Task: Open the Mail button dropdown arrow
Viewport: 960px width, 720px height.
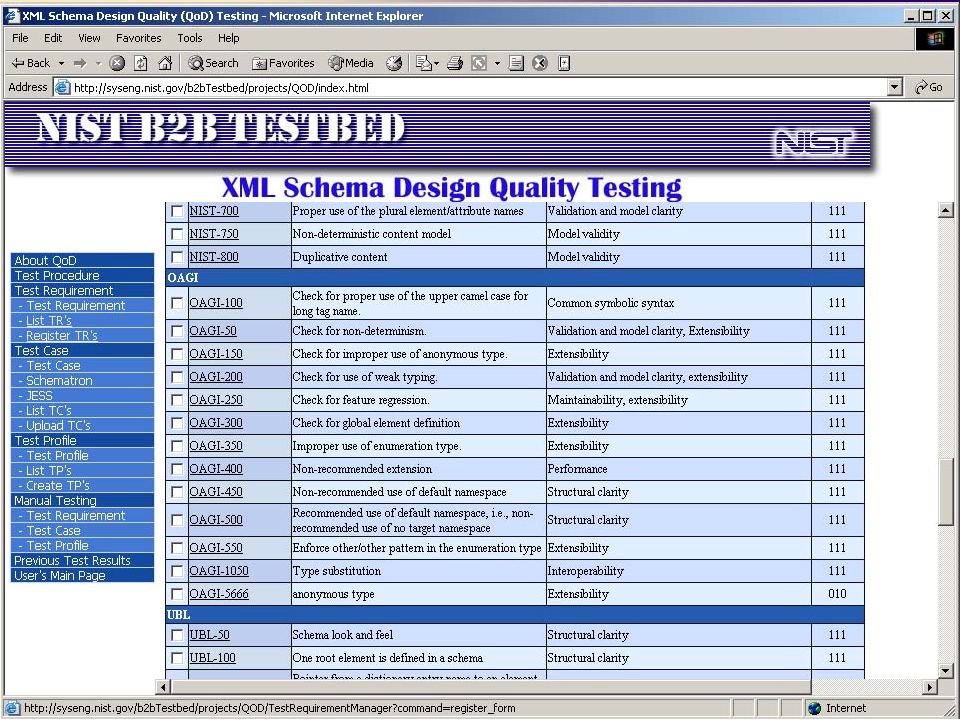Action: click(436, 63)
